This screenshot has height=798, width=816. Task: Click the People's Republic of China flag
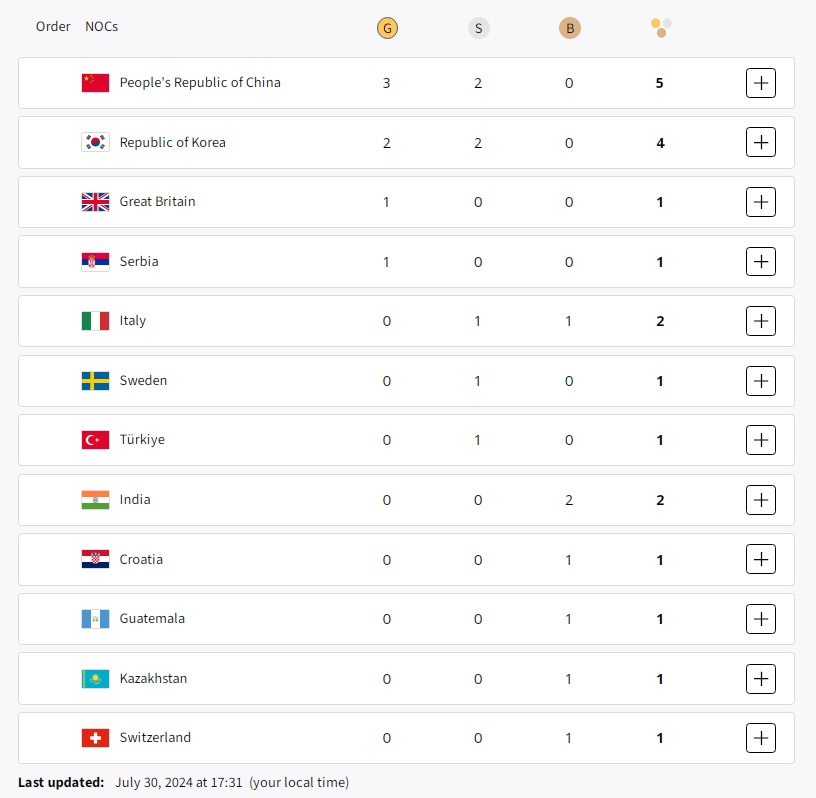[95, 83]
